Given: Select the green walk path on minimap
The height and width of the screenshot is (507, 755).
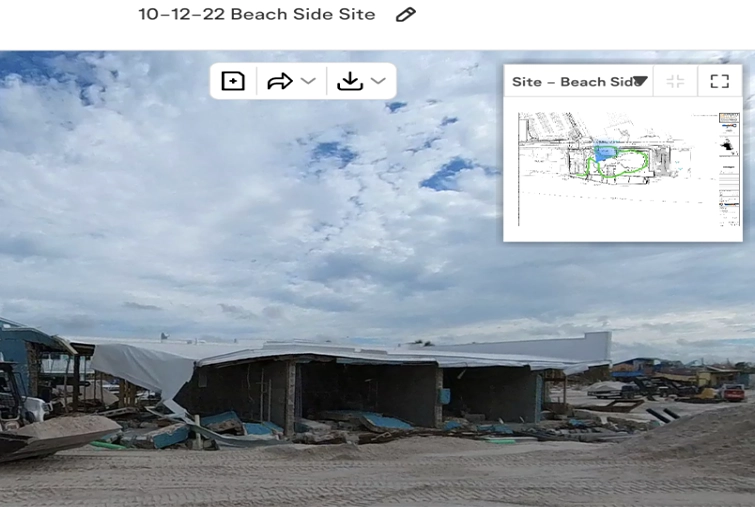Looking at the screenshot, I should tap(617, 163).
